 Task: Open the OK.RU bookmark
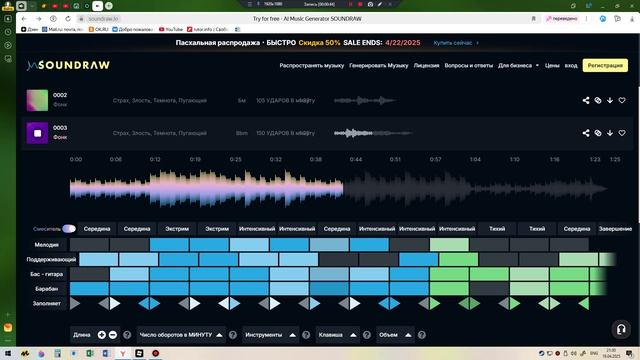tap(98, 29)
